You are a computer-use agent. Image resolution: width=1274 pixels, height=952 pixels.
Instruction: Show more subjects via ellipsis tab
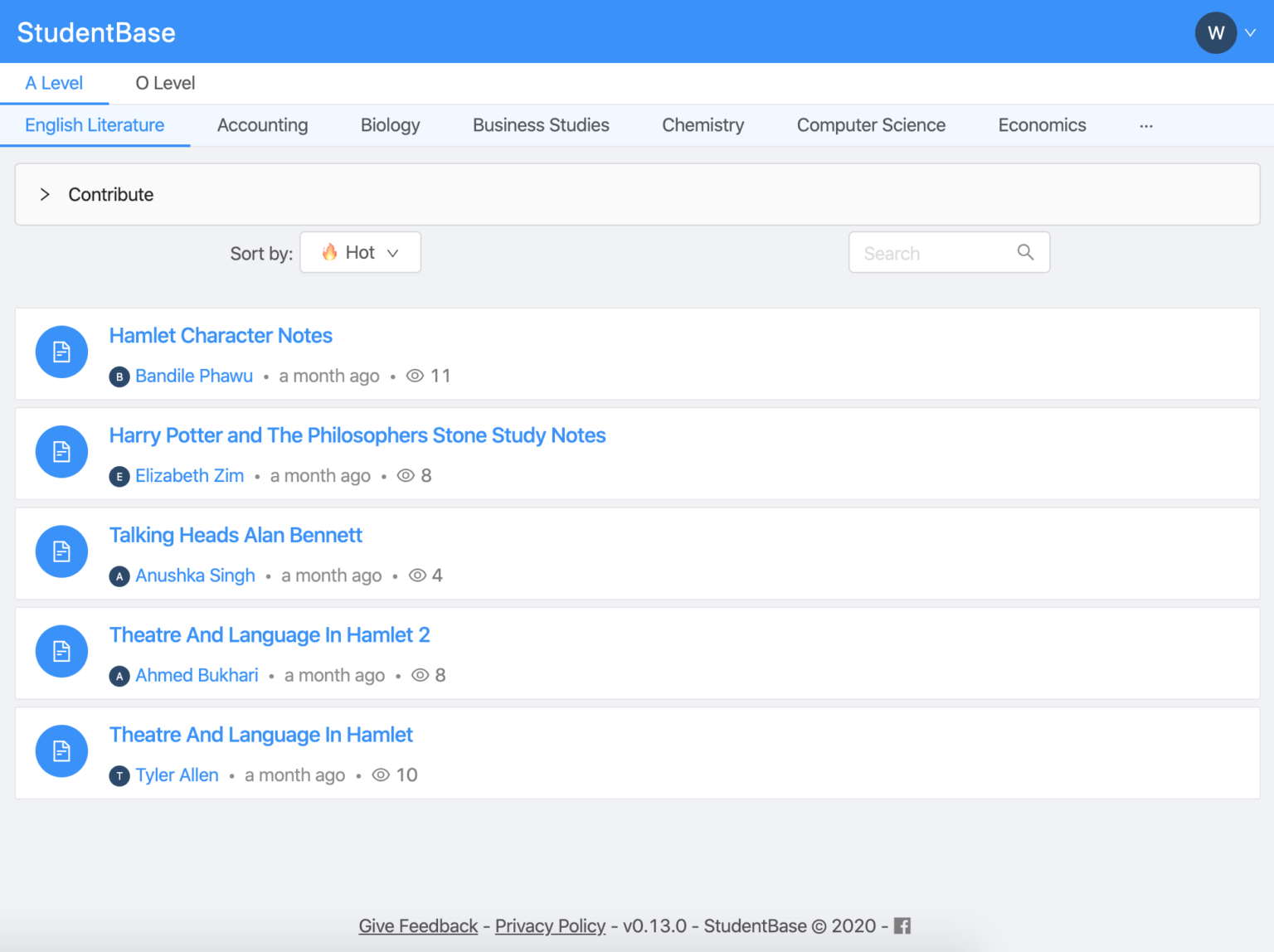point(1145,126)
